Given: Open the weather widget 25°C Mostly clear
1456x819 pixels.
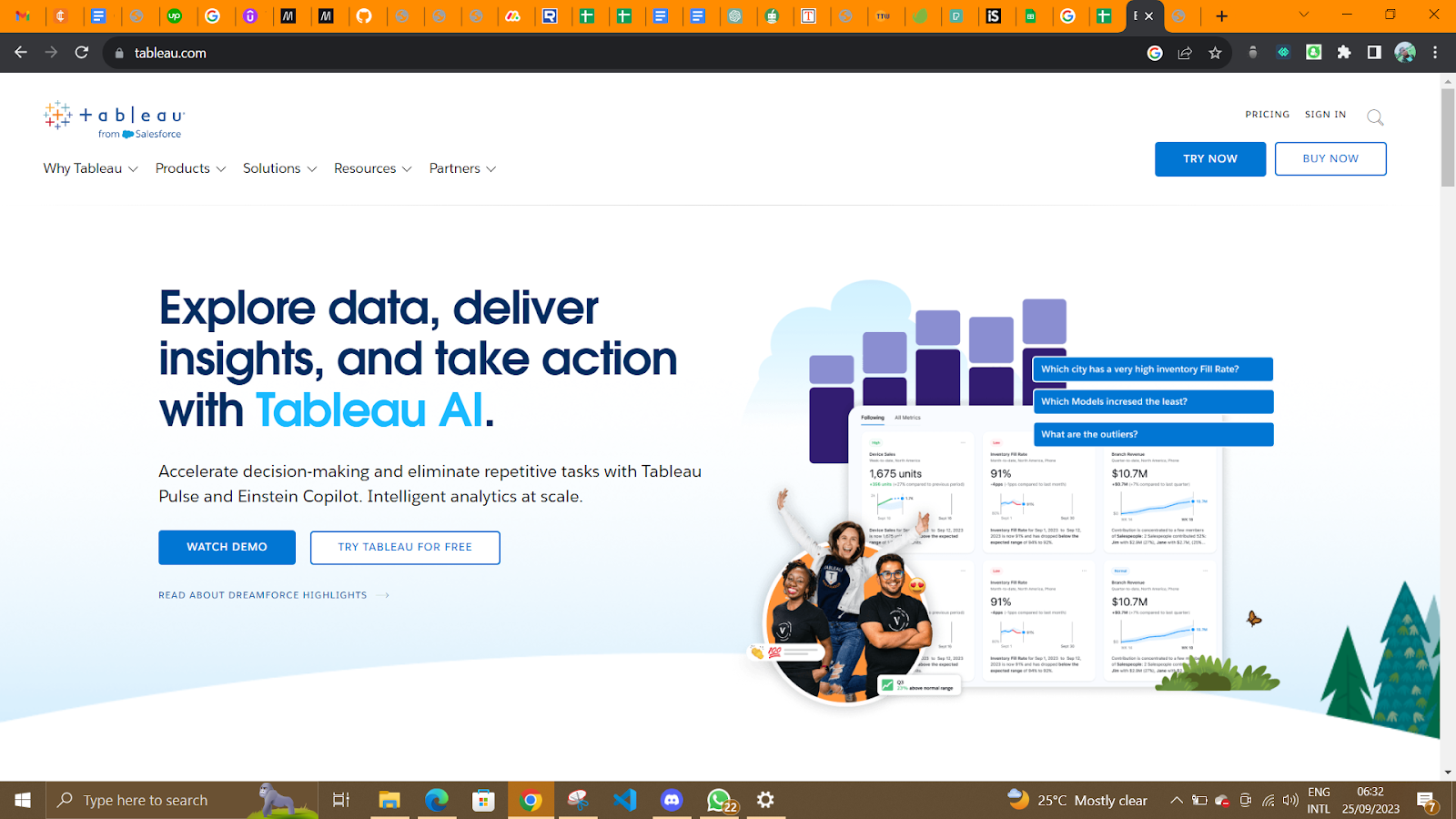Looking at the screenshot, I should coord(1078,800).
